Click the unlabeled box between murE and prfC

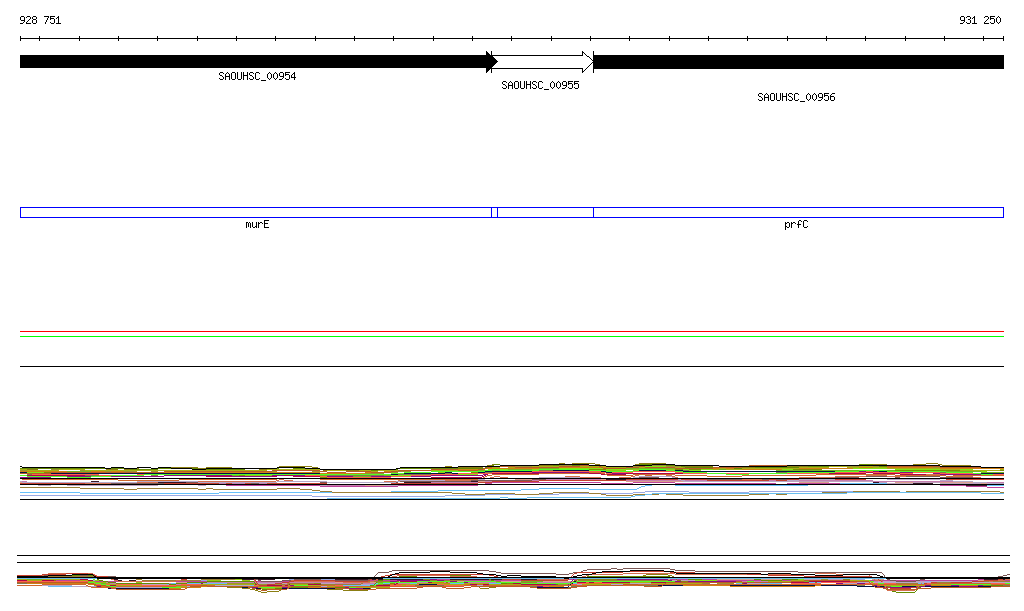coord(545,212)
